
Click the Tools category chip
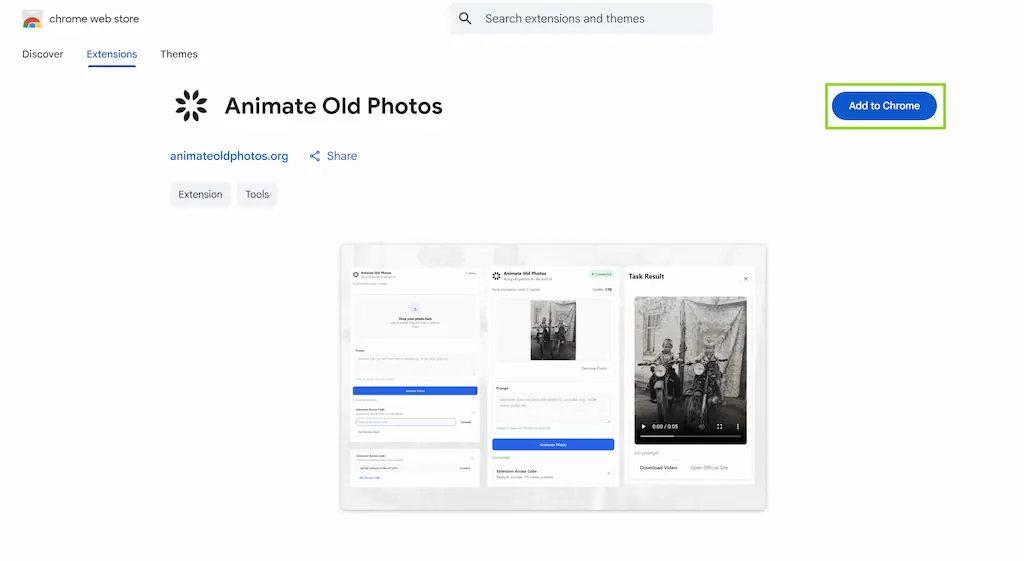(257, 195)
